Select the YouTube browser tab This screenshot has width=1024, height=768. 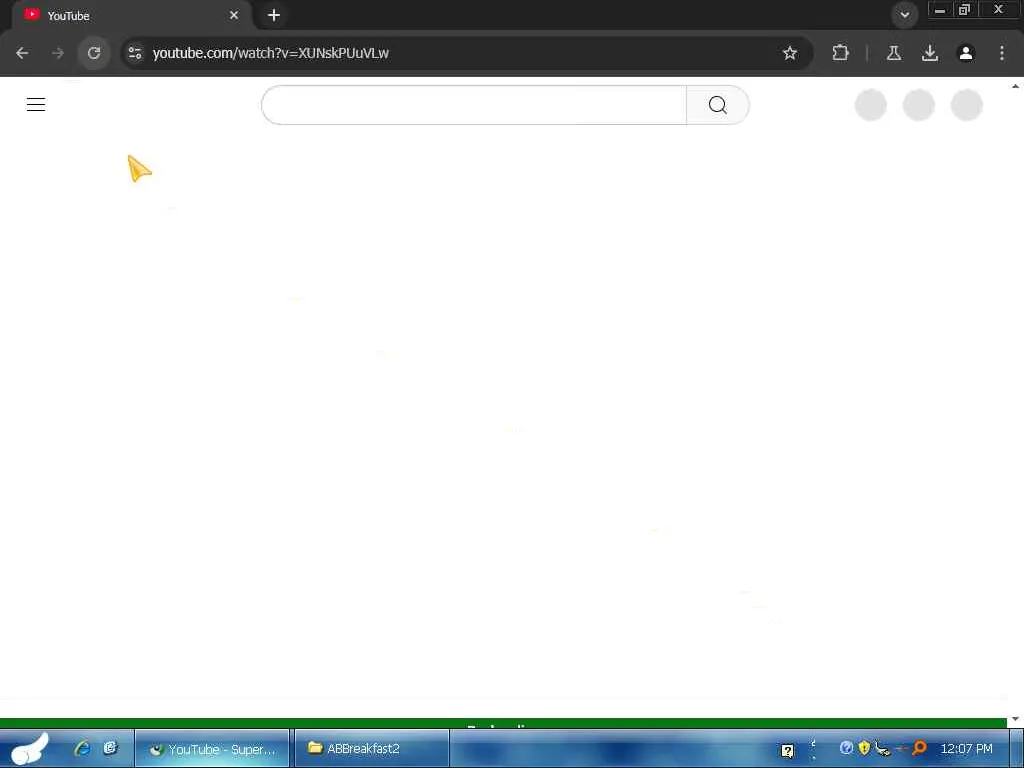[131, 15]
